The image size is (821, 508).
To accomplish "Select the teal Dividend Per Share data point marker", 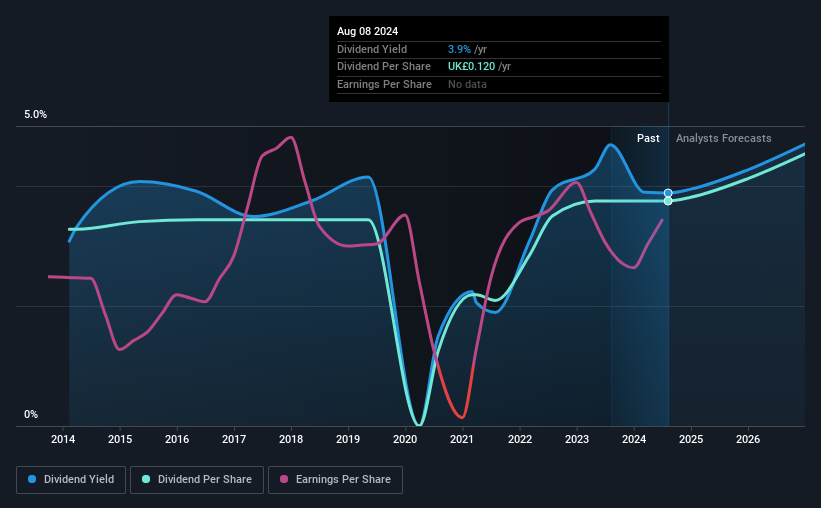I will click(668, 201).
